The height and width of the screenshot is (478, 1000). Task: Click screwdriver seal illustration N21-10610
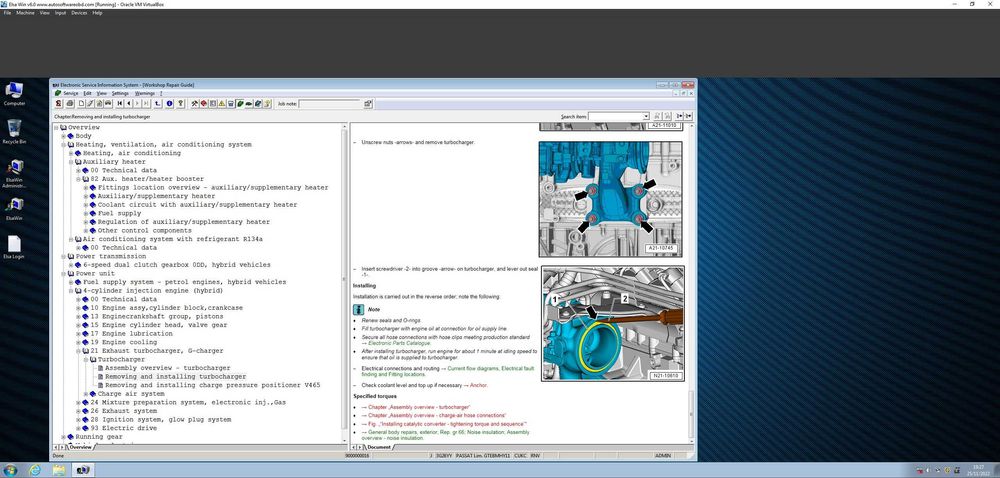tap(612, 324)
